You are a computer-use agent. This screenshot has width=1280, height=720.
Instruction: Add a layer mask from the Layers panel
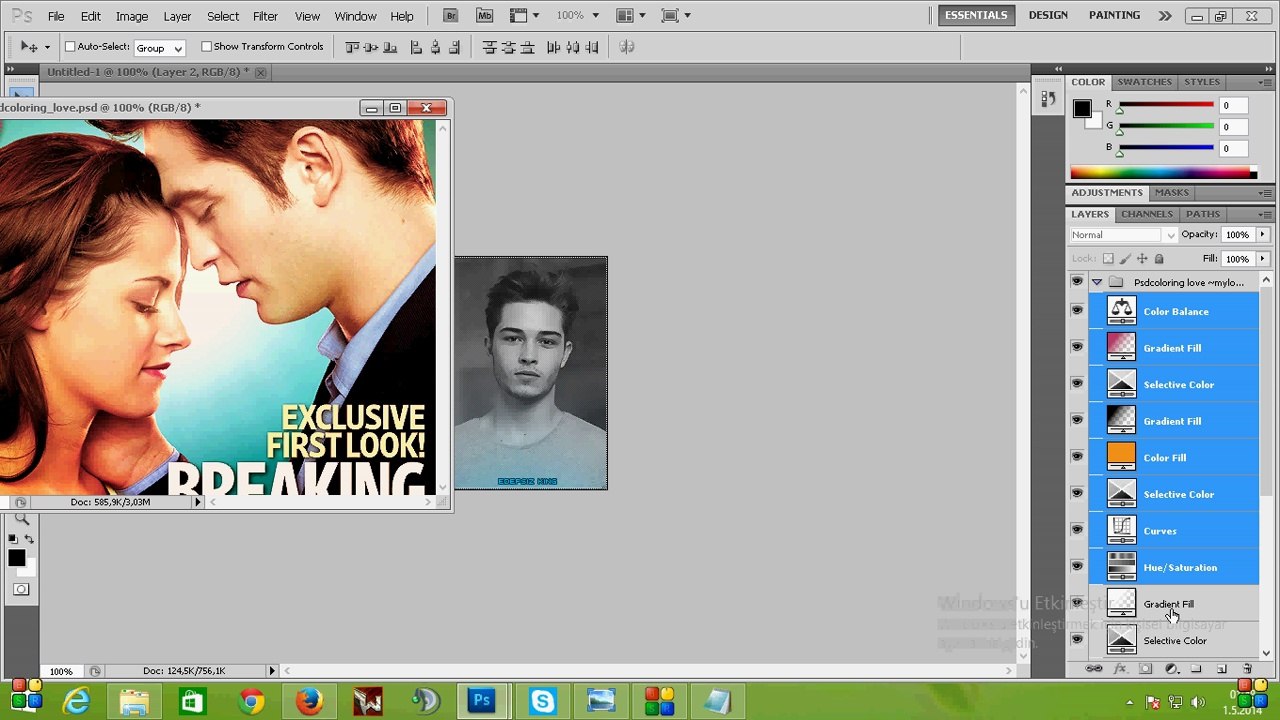pos(1146,668)
